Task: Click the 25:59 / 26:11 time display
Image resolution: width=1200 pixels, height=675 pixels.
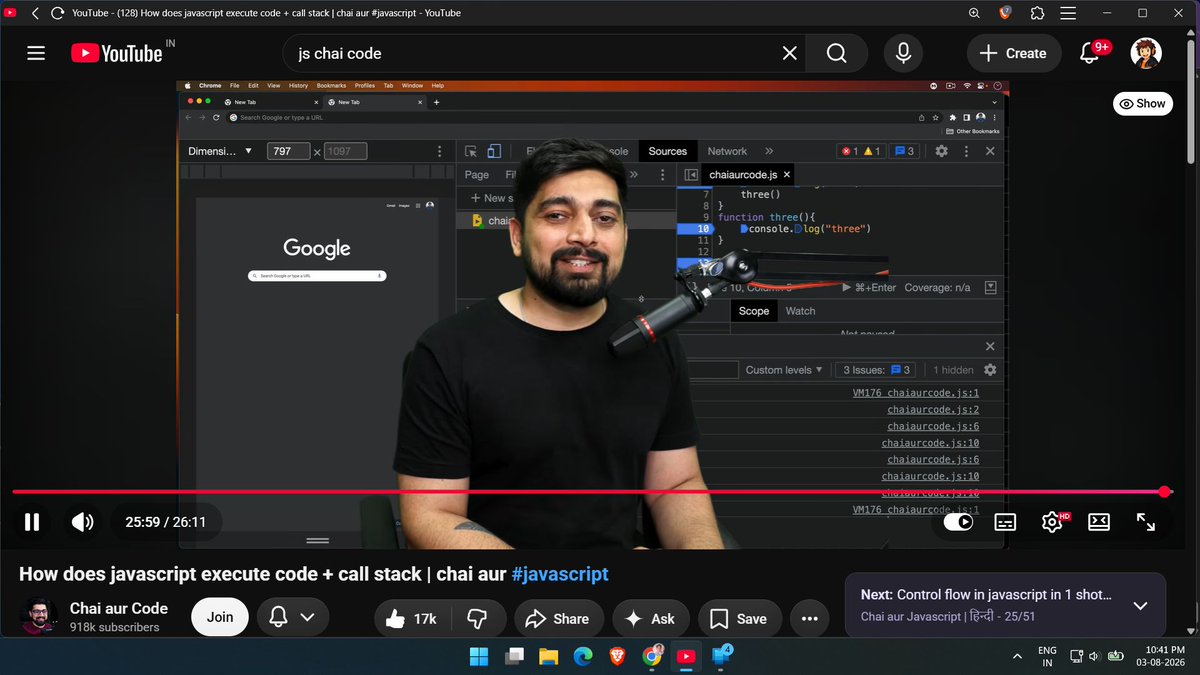Action: pyautogui.click(x=165, y=521)
